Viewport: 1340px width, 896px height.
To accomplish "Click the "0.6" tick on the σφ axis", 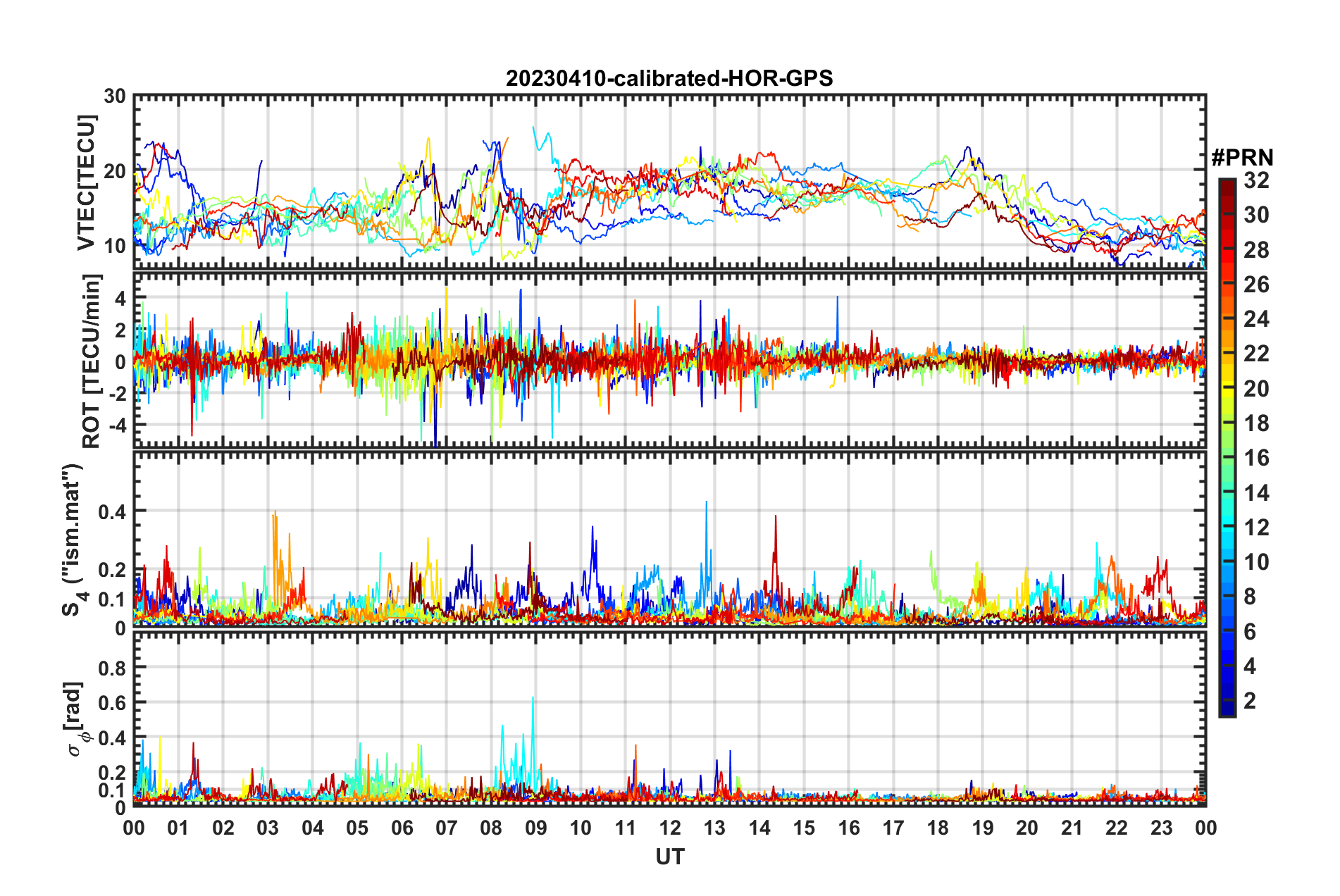I will [x=112, y=703].
